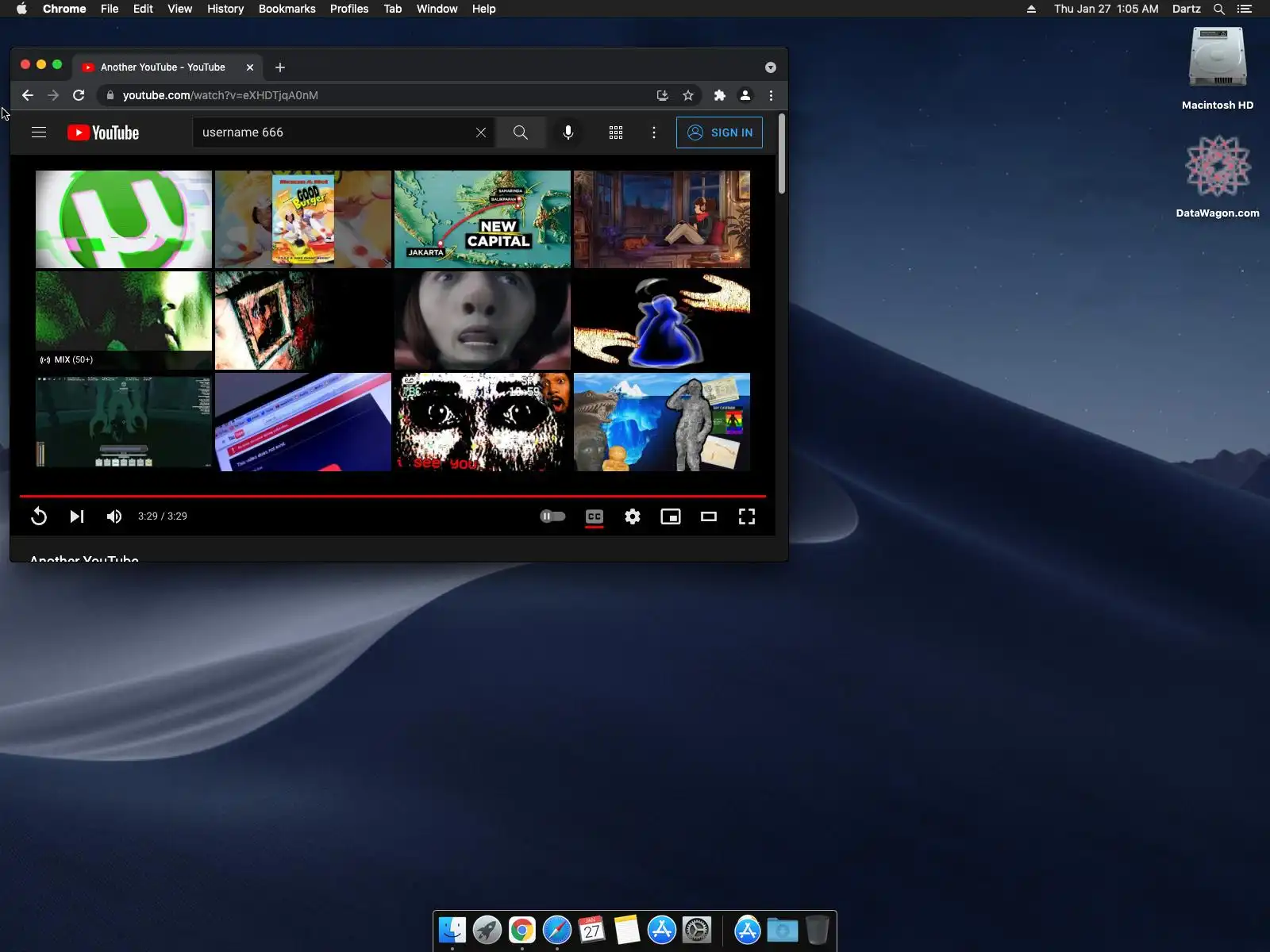Open the red framed picture suggested video
Image resolution: width=1270 pixels, height=952 pixels.
(x=303, y=321)
